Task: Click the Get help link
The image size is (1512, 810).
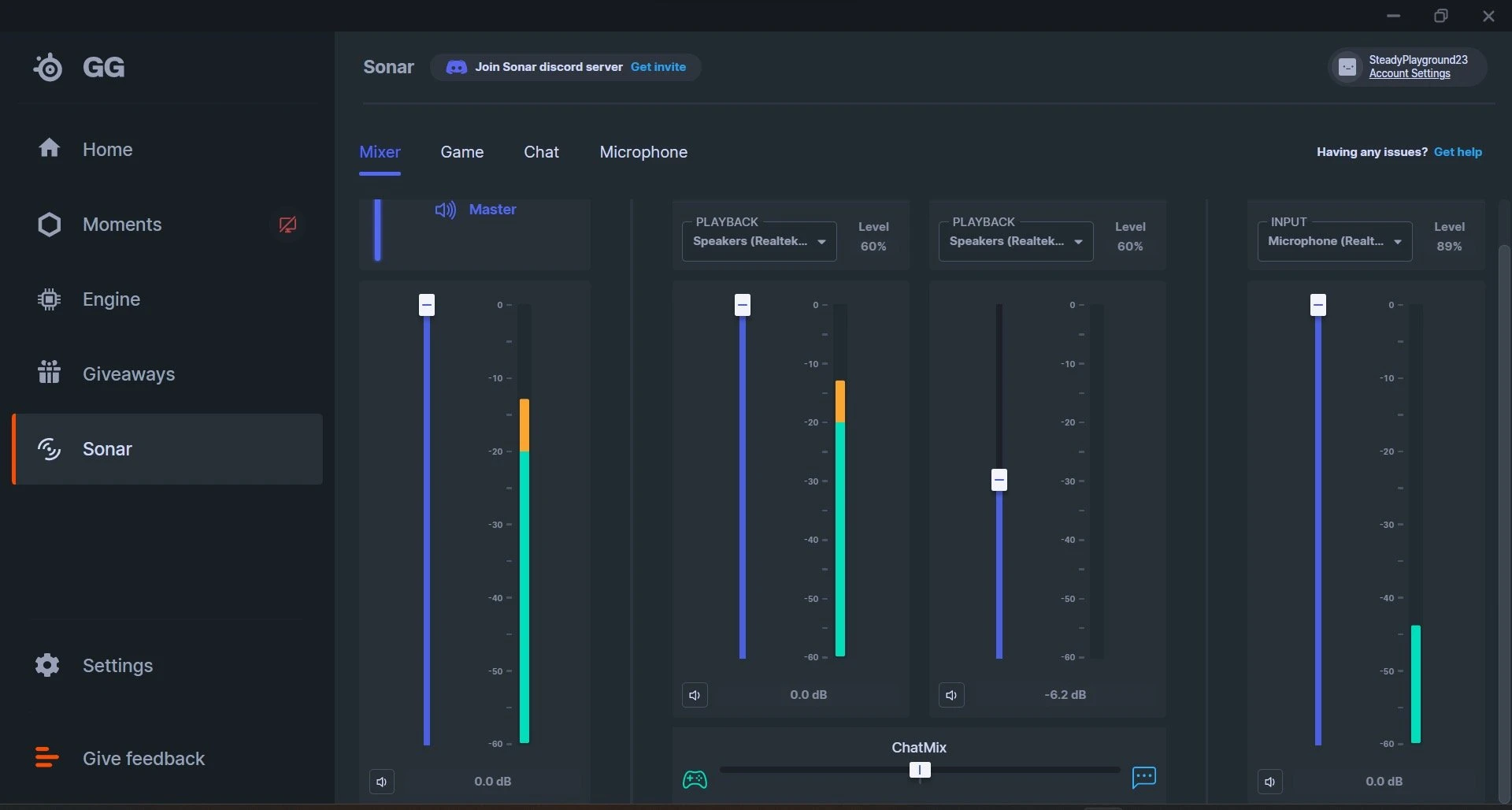Action: pyautogui.click(x=1458, y=152)
